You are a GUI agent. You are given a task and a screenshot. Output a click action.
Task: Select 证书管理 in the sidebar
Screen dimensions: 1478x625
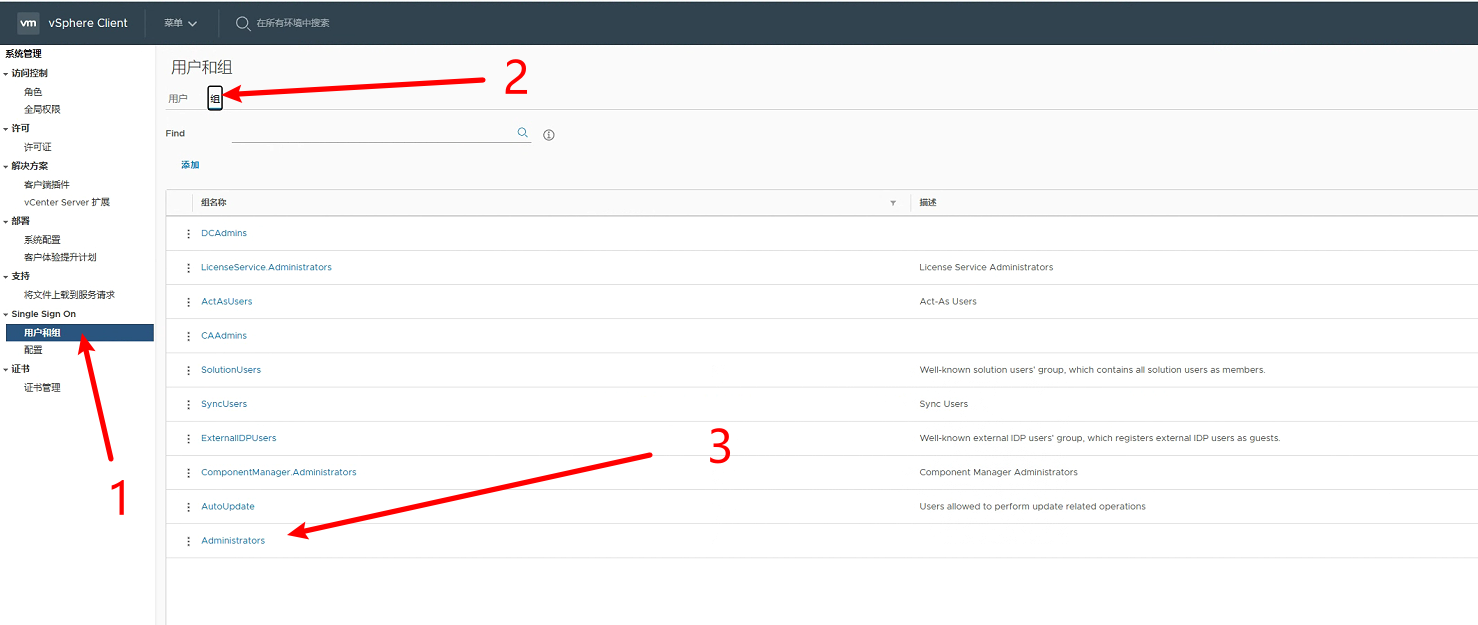click(42, 388)
